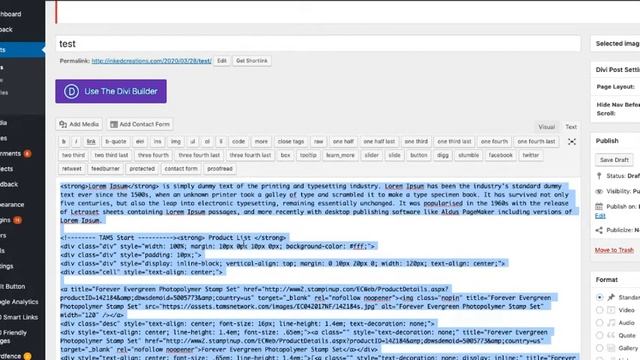Click the del quicktag button

140,142
